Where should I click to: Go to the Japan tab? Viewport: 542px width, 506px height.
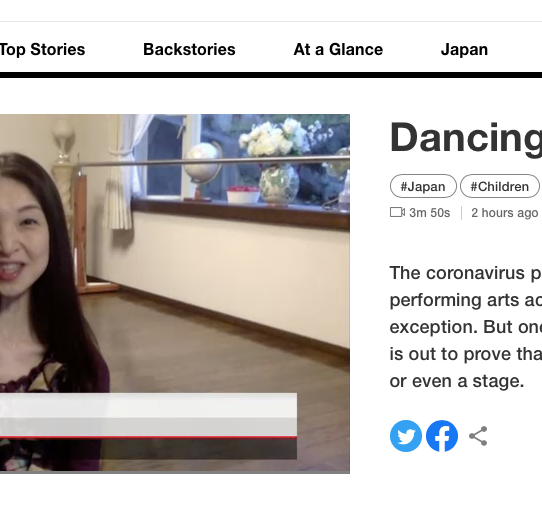[x=464, y=50]
